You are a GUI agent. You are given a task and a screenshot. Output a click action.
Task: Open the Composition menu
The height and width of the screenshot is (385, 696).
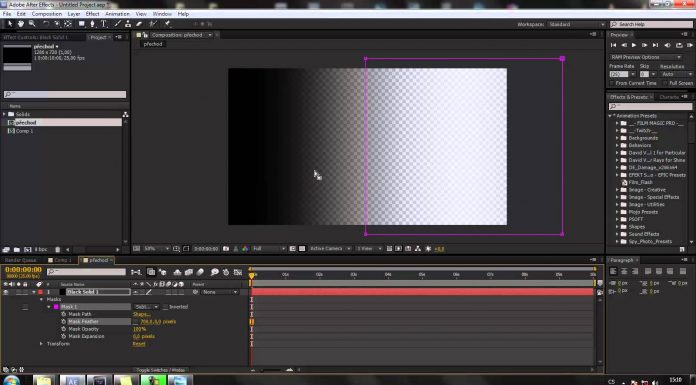(x=47, y=14)
